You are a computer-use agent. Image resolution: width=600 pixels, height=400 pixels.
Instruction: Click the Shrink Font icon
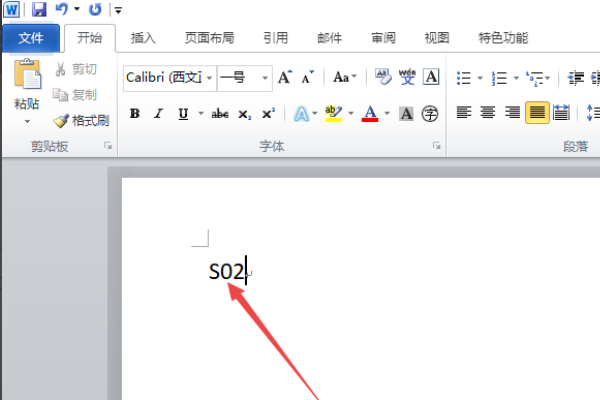pyautogui.click(x=307, y=77)
